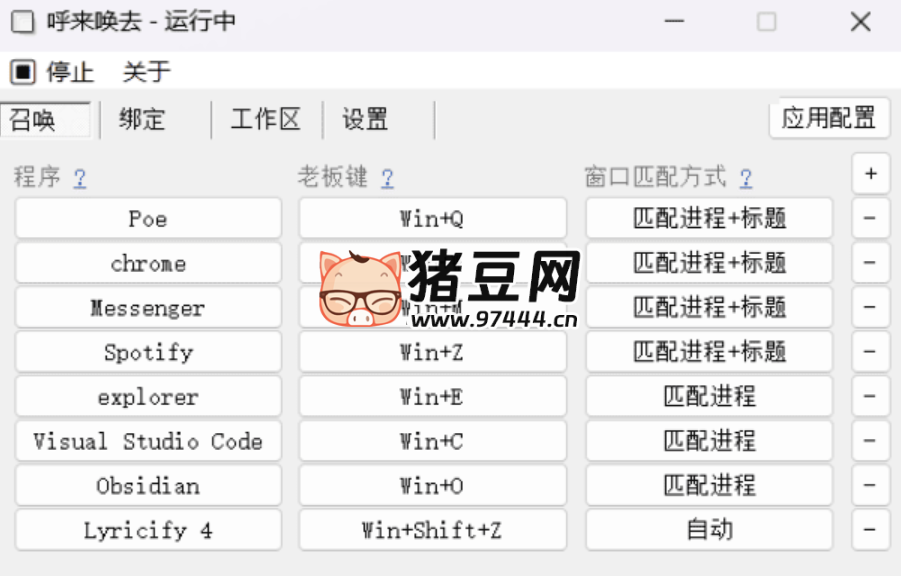Open the help link next to 老板键
This screenshot has width=901, height=576.
pyautogui.click(x=387, y=178)
